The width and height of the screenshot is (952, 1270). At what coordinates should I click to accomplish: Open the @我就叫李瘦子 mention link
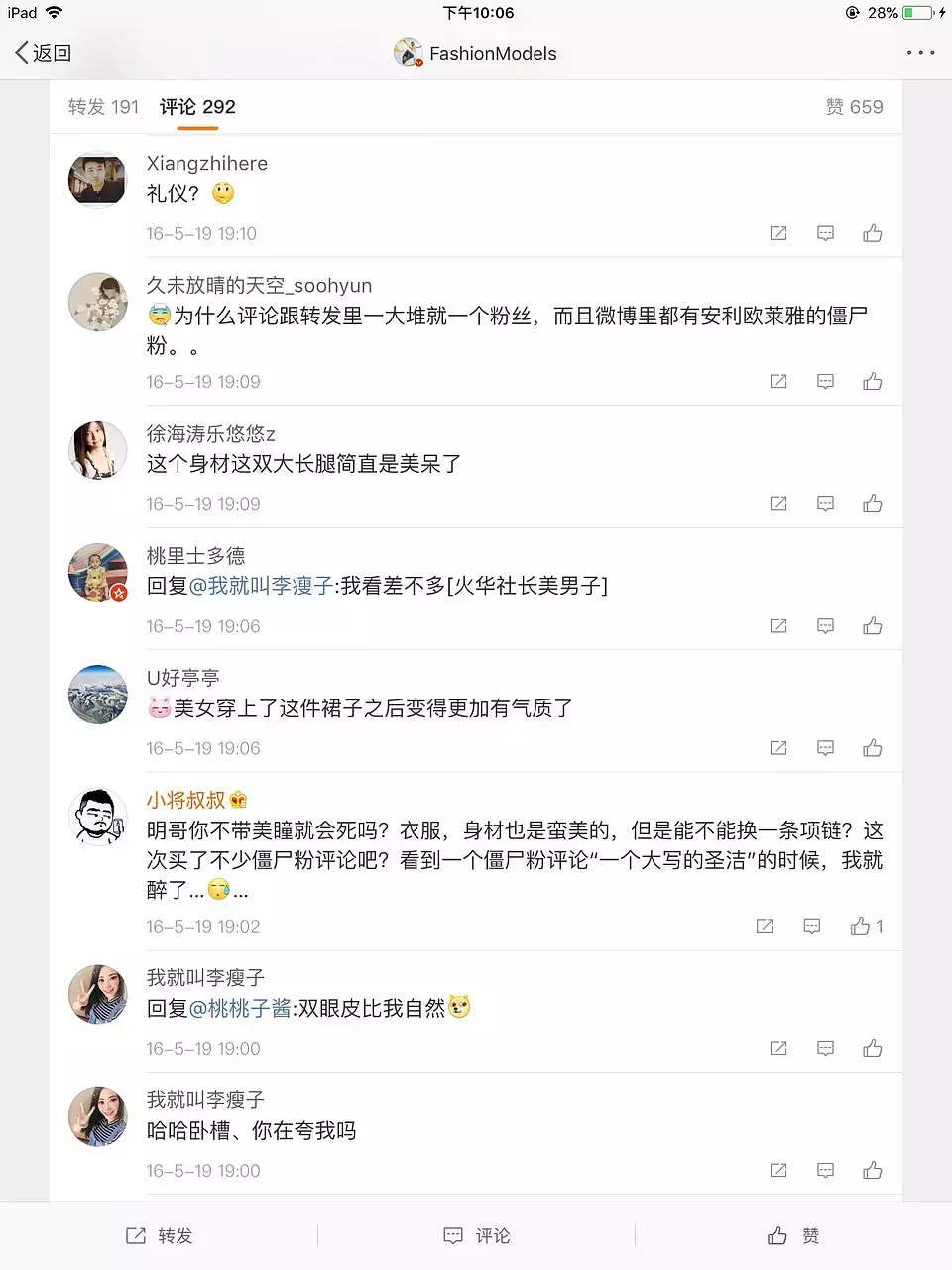(x=261, y=586)
